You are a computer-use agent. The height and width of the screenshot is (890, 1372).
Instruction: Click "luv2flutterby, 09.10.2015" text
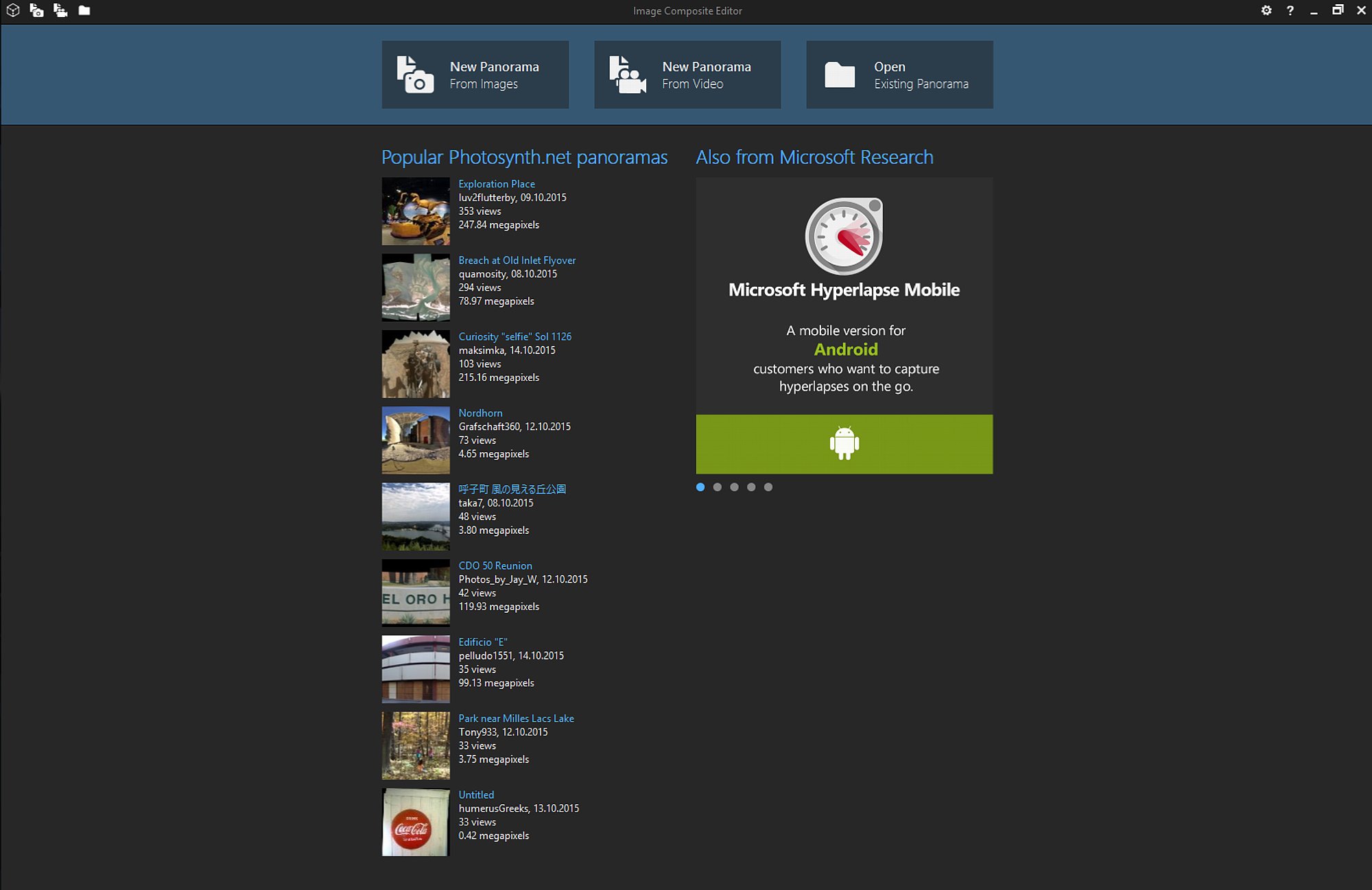click(512, 198)
